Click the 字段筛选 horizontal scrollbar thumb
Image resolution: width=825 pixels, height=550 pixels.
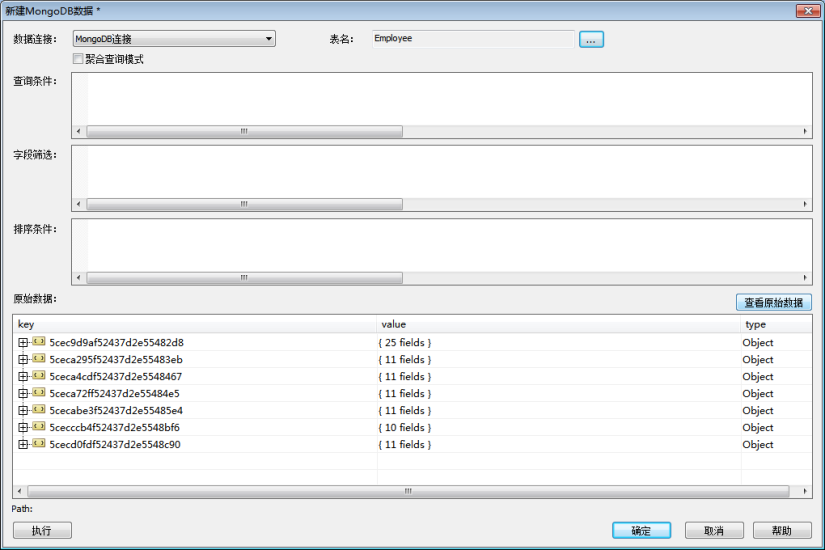click(244, 204)
